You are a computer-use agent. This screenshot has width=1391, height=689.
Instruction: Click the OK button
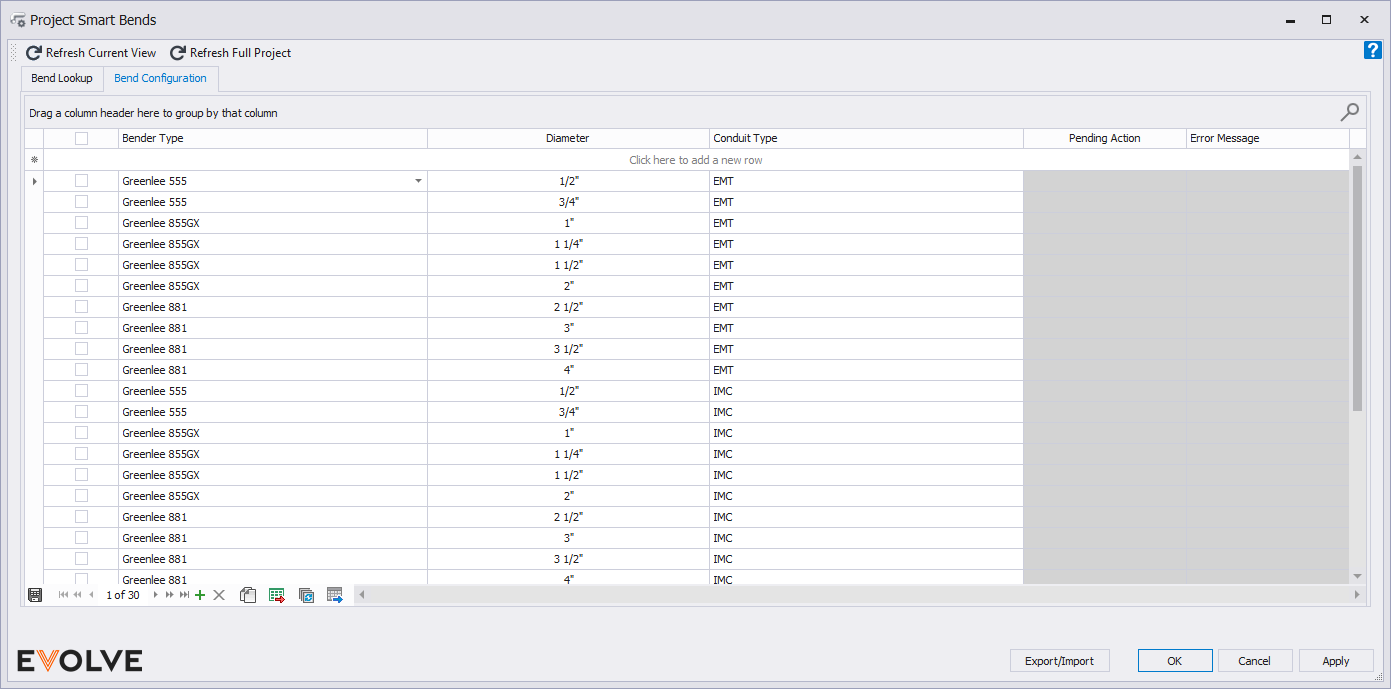pyautogui.click(x=1175, y=661)
